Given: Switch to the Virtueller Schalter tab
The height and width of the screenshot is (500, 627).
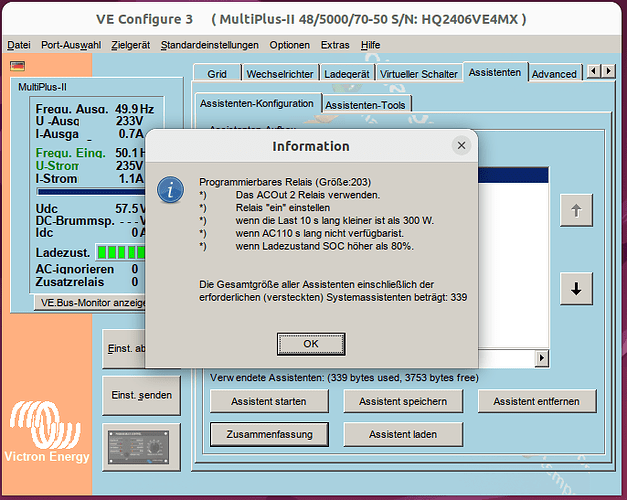Looking at the screenshot, I should pos(419,74).
